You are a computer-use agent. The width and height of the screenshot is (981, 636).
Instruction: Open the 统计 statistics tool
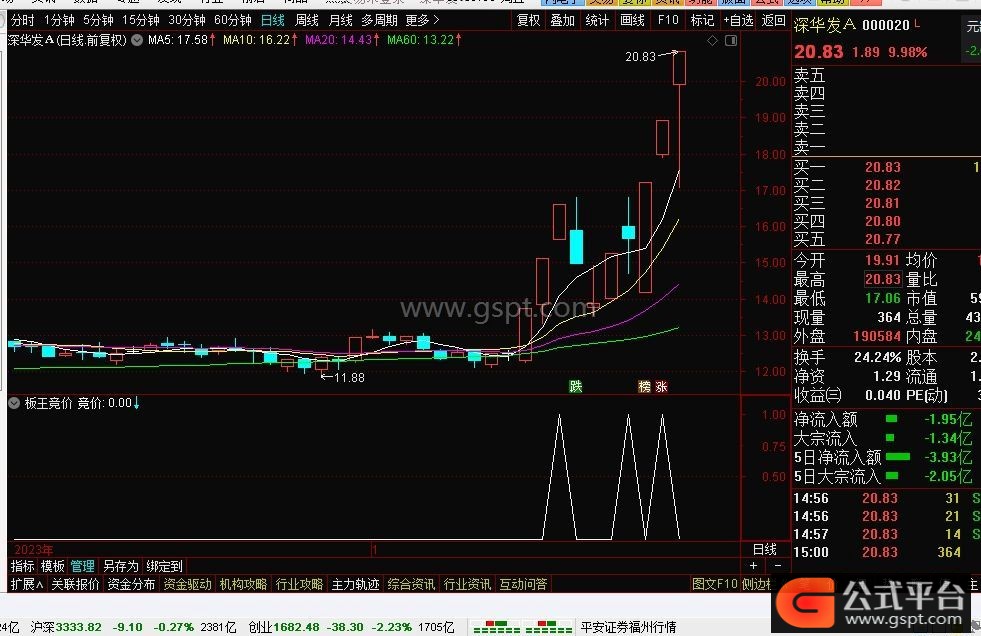(x=597, y=21)
